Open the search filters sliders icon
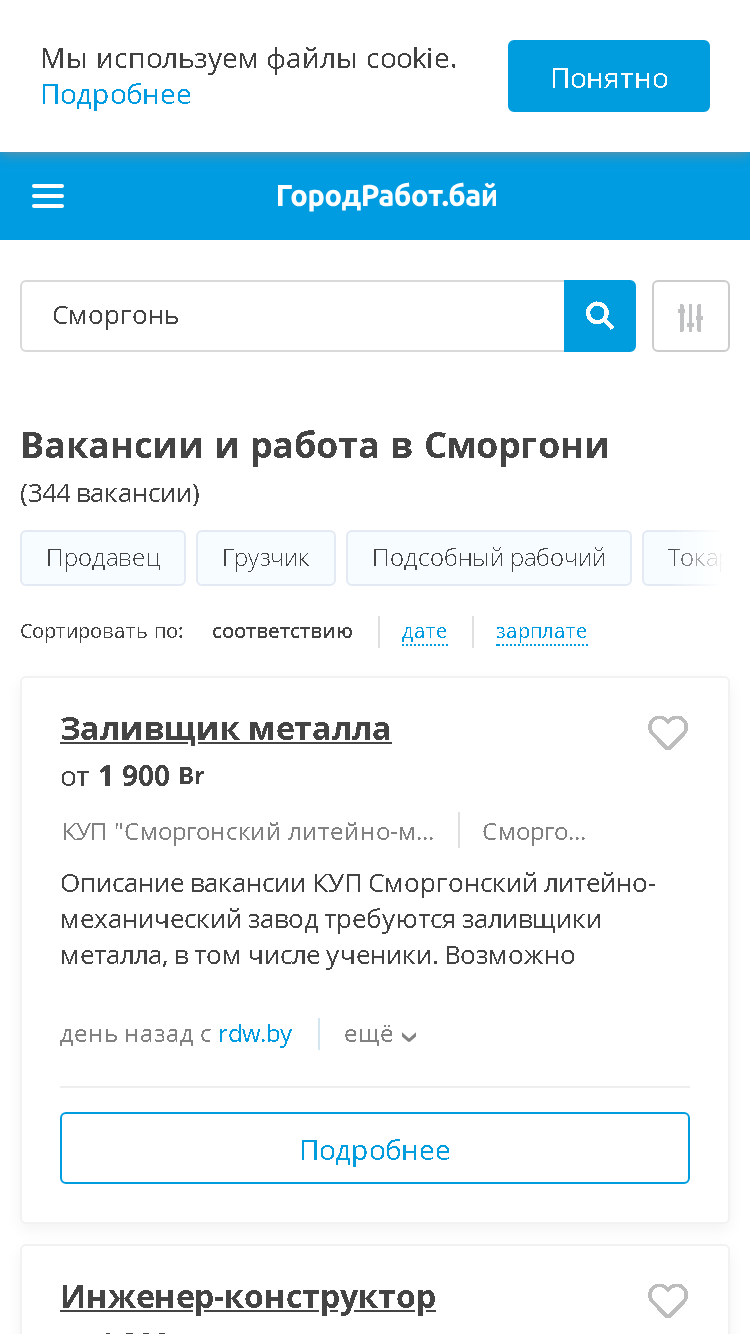Screen dimensions: 750x1334 point(691,316)
